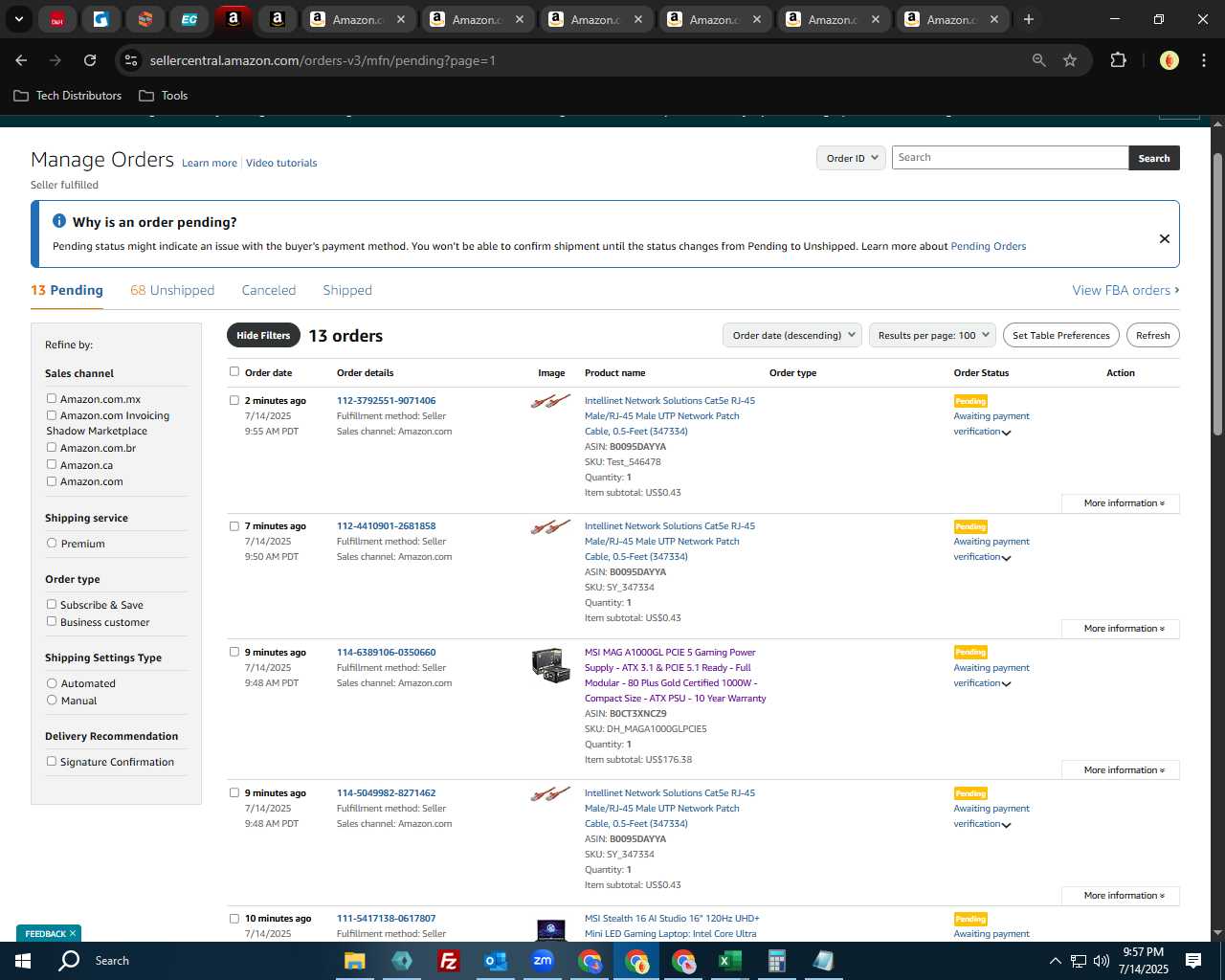Open Set Table Preferences
The width and height of the screenshot is (1225, 980).
tap(1061, 335)
